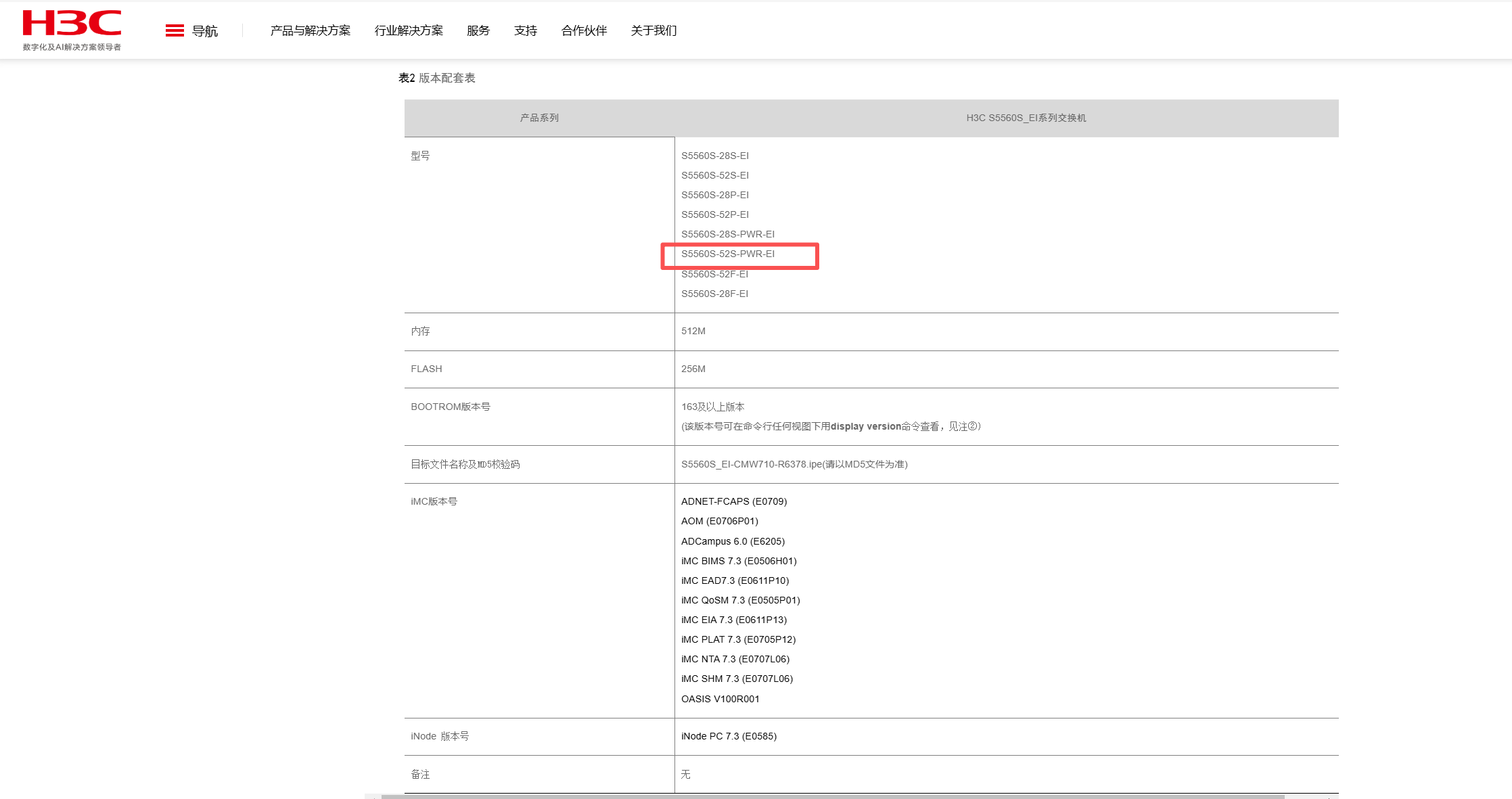
Task: Open 合作伙伴 menu
Action: (584, 30)
